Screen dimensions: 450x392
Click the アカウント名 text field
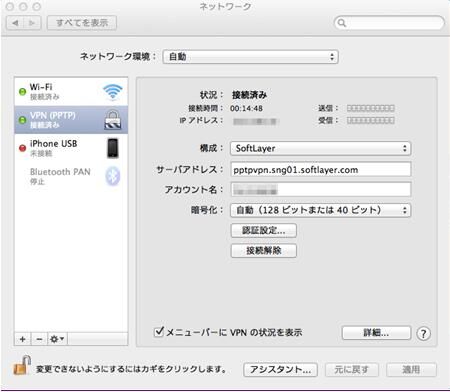coord(320,190)
